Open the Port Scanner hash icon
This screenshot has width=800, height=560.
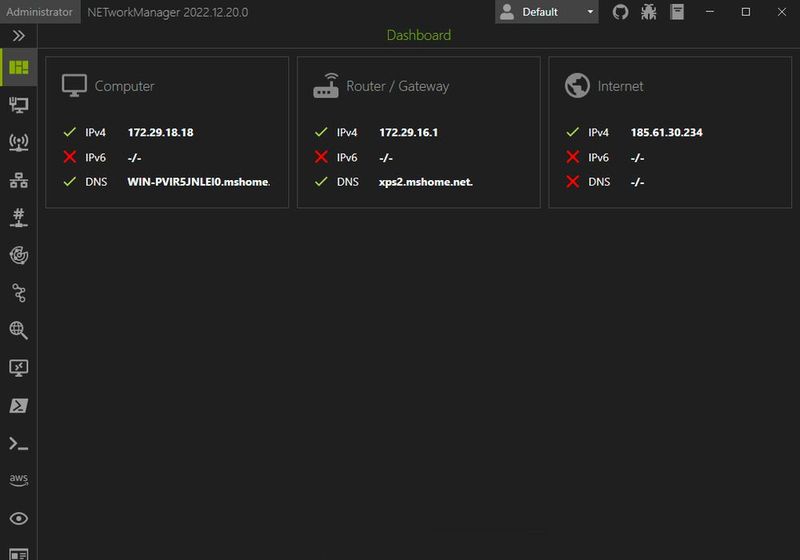(19, 218)
